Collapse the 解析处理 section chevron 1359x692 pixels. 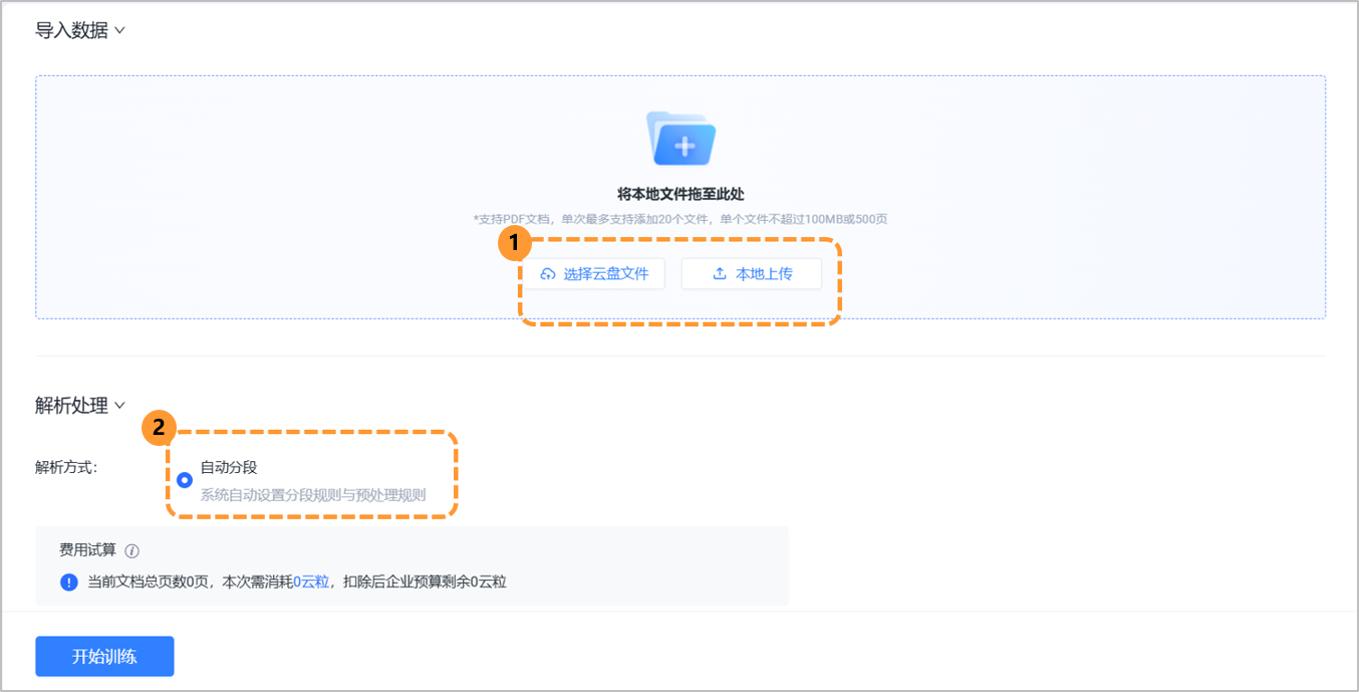(x=120, y=406)
